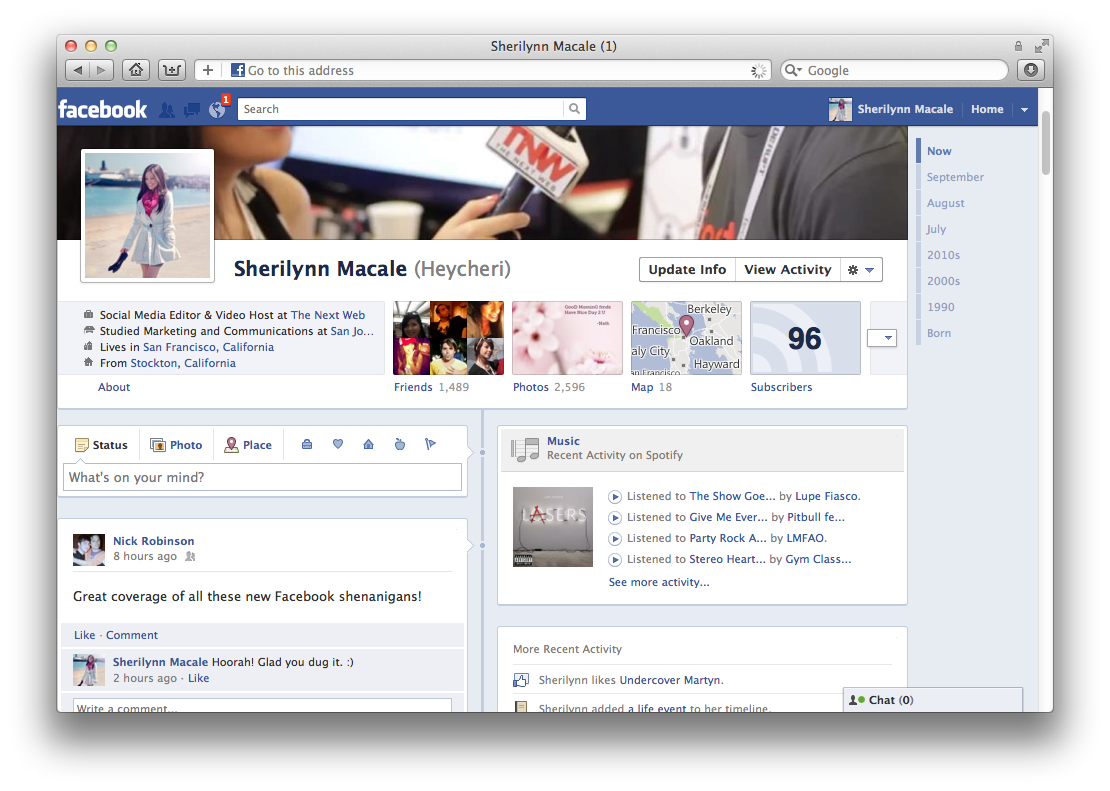Image resolution: width=1110 pixels, height=791 pixels.
Task: Go forward with browser forward arrow
Action: tap(101, 70)
